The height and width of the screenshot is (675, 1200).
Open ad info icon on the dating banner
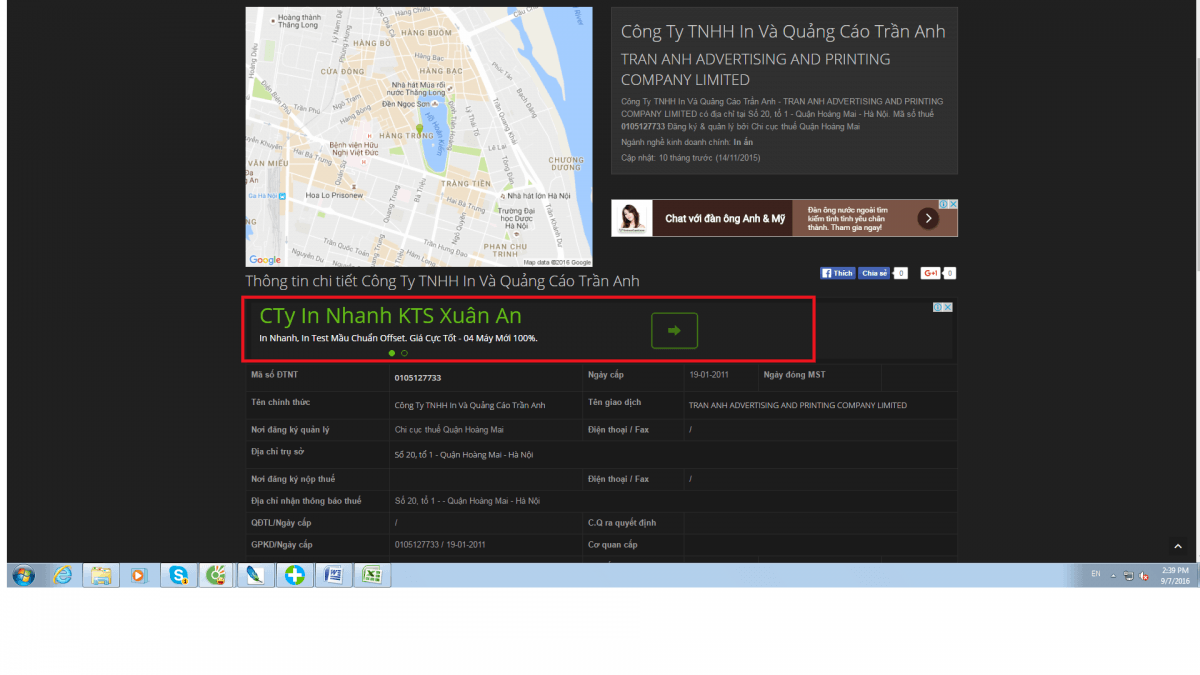(x=944, y=204)
